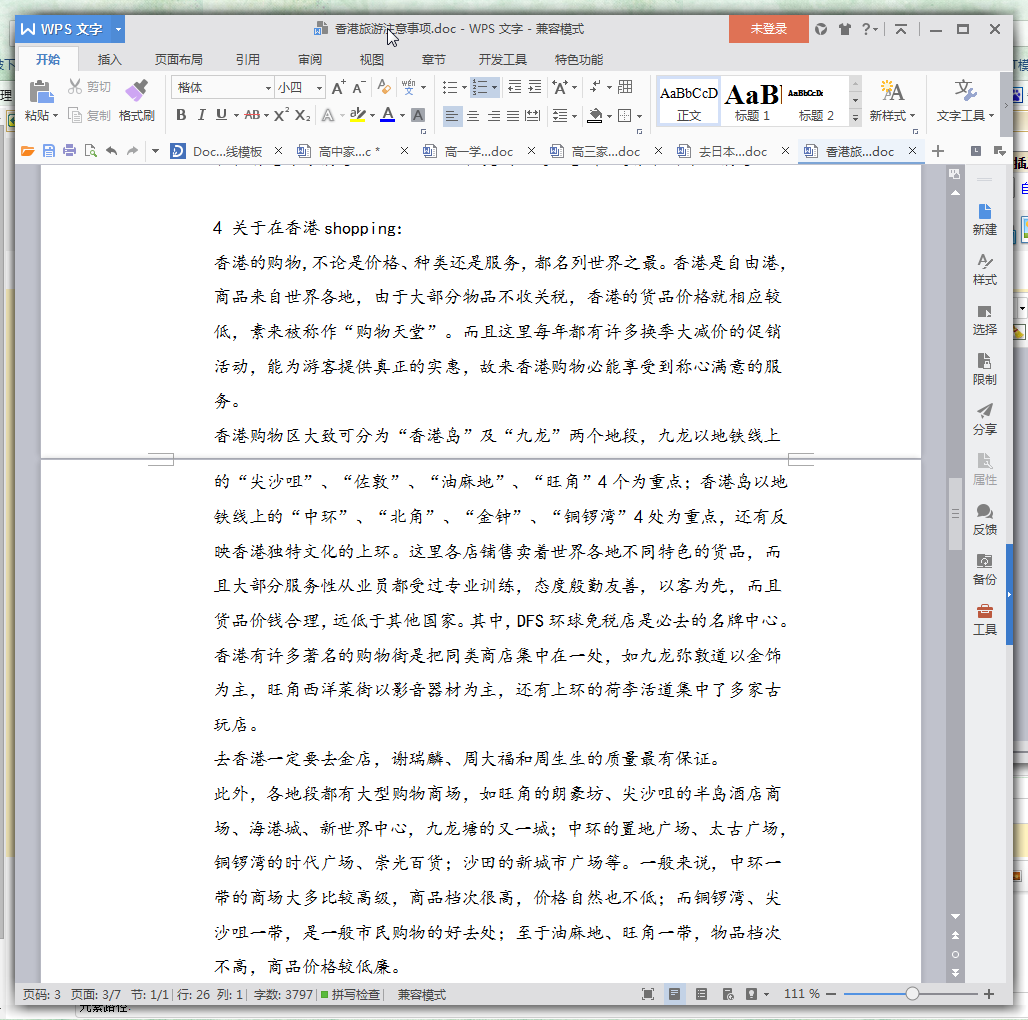Open the font color dropdown arrow
The height and width of the screenshot is (1020, 1028).
[x=402, y=115]
